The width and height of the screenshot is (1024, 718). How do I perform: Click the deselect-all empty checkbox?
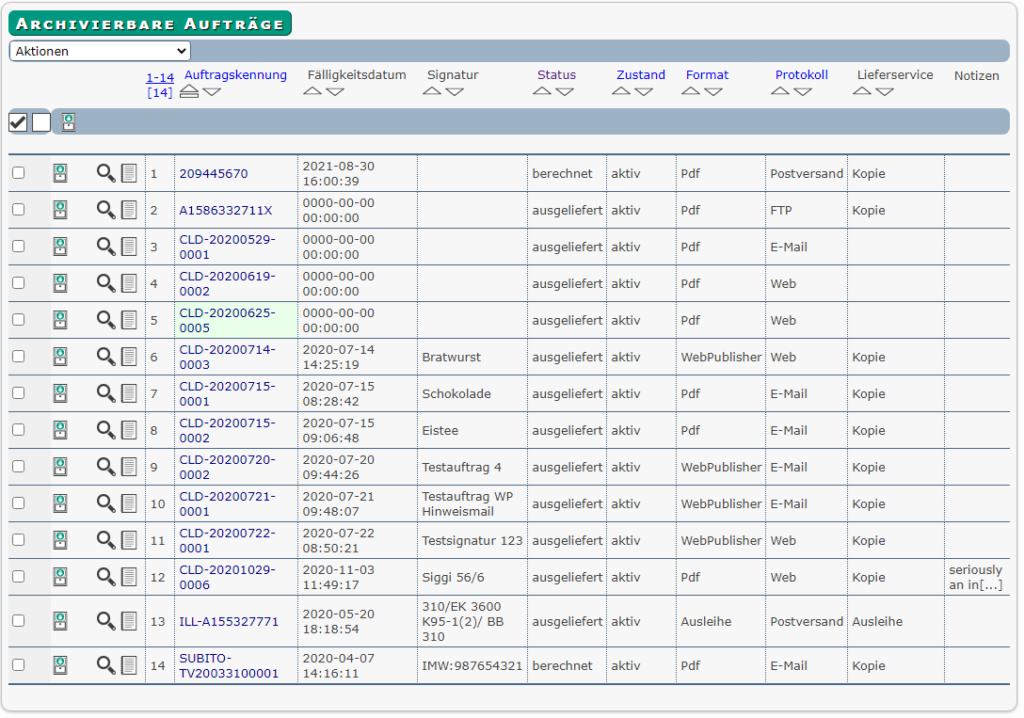41,122
